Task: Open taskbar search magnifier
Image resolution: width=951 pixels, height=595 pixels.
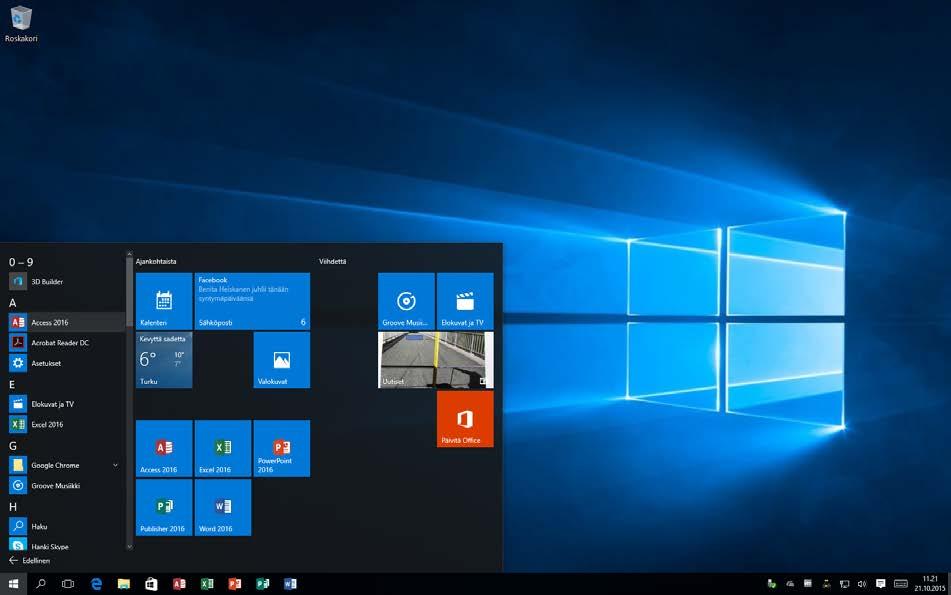Action: 41,583
